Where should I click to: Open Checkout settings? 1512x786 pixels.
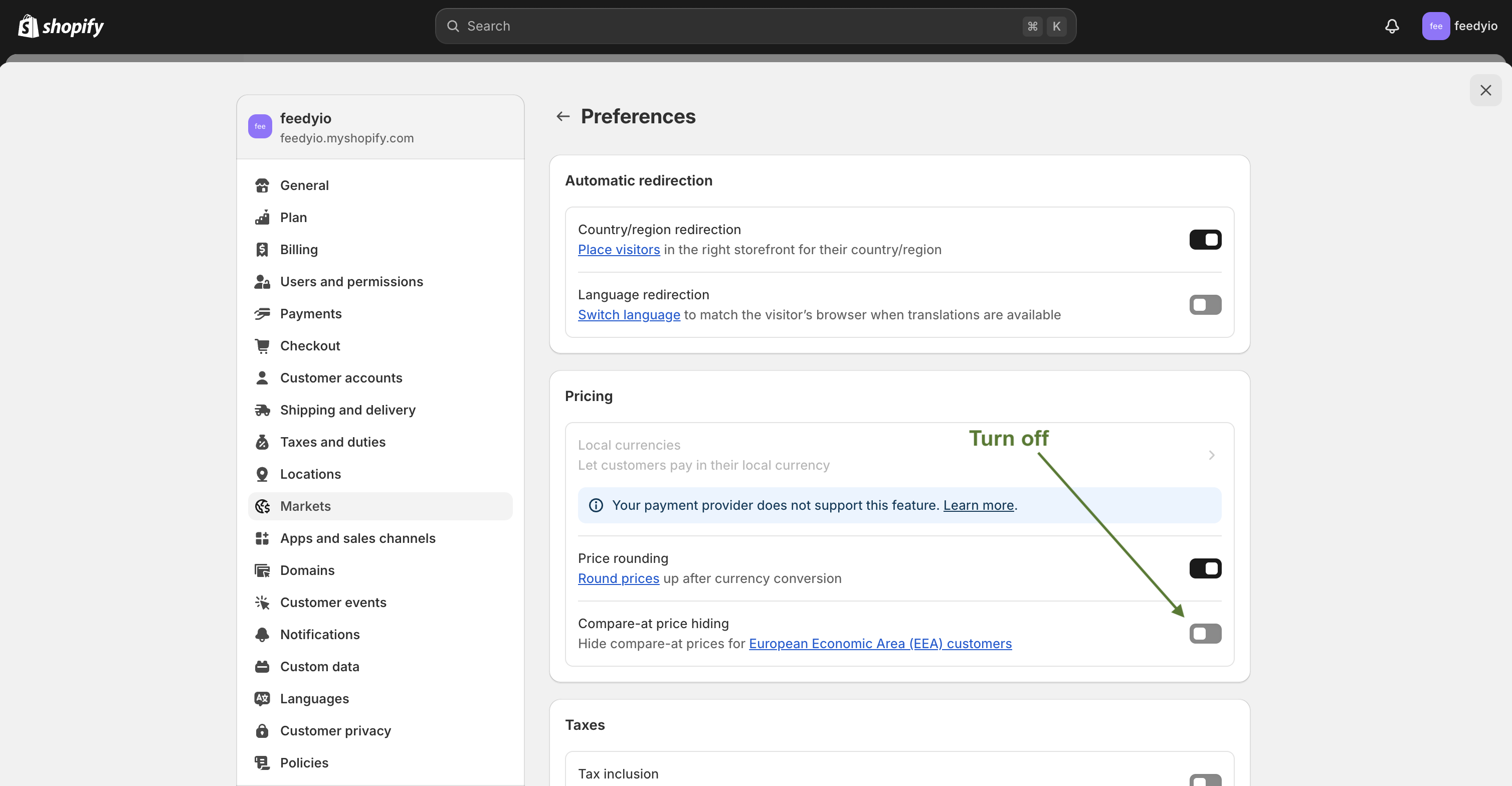coord(381,346)
